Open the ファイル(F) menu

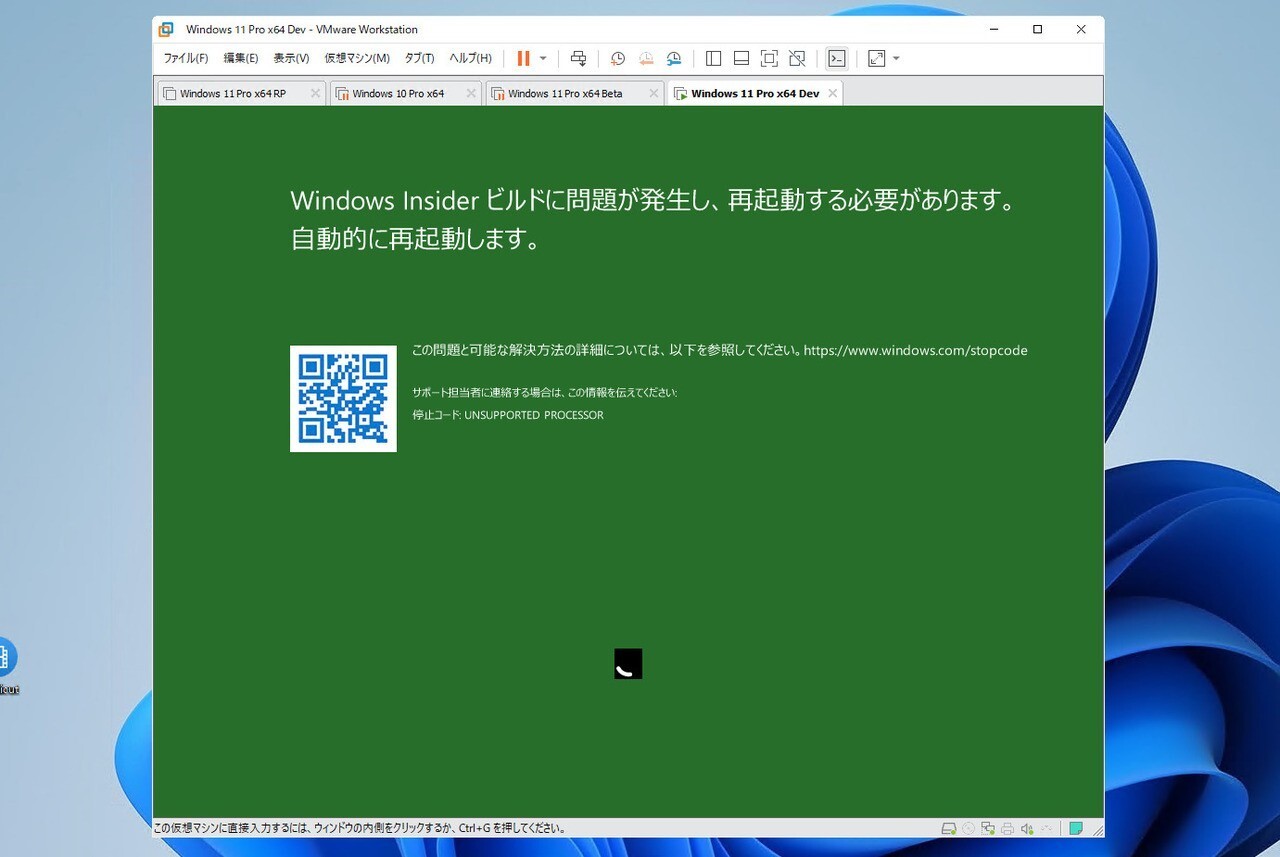pyautogui.click(x=186, y=59)
